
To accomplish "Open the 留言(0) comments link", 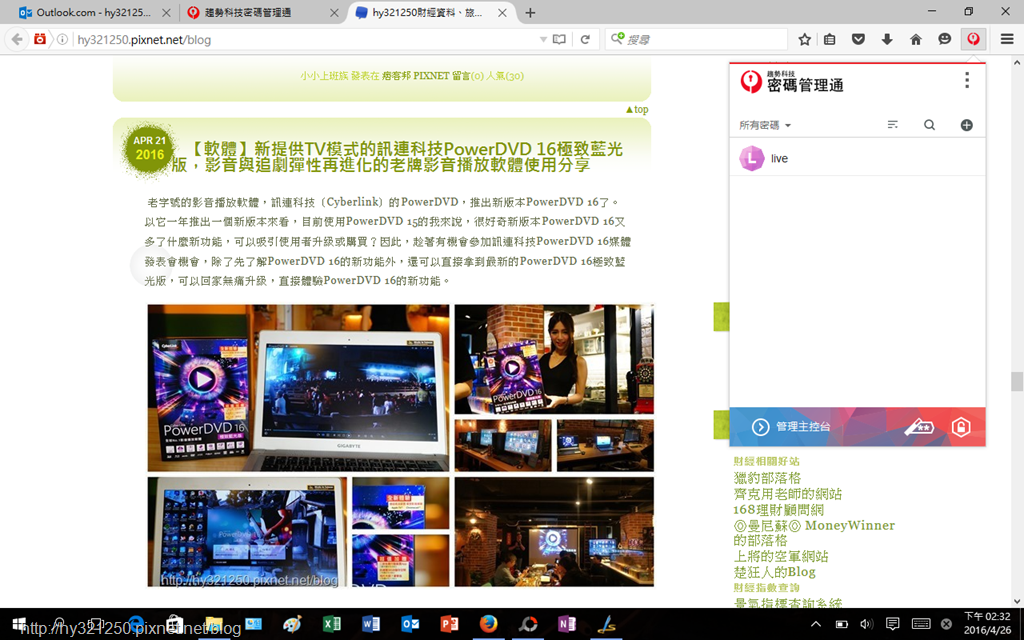I will [x=468, y=76].
